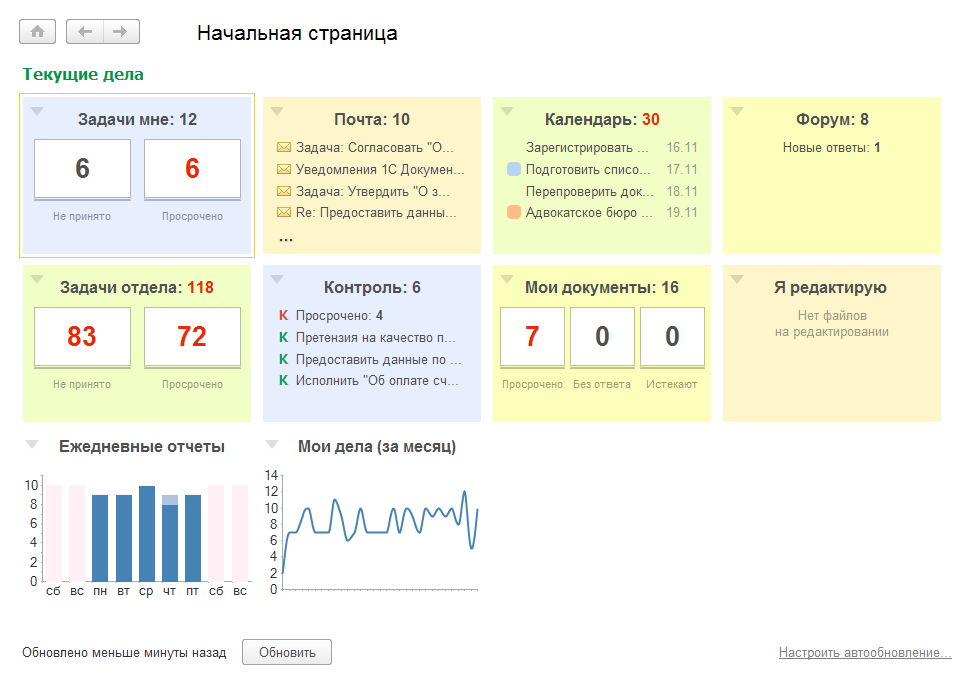Open the Почта widget dropdown triangle
This screenshot has width=977, height=679.
277,111
